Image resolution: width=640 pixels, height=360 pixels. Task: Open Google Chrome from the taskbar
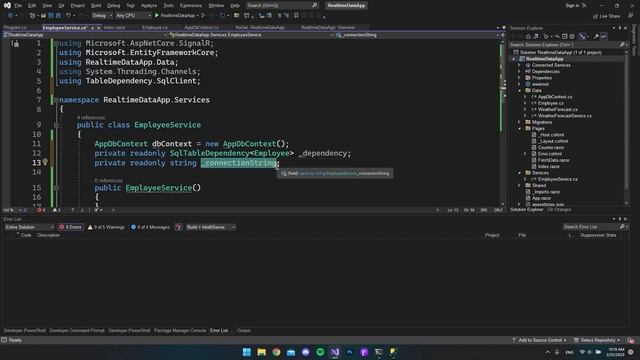tap(276, 352)
